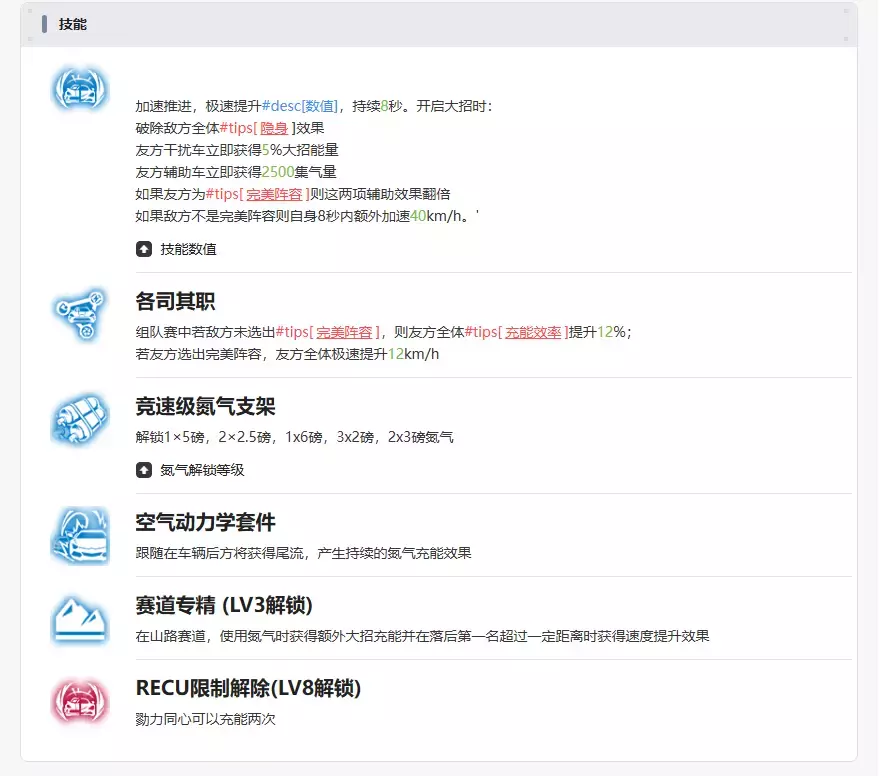Click the 勠力同心可以充能两次 description
Viewport: 880px width, 776px height.
click(205, 719)
